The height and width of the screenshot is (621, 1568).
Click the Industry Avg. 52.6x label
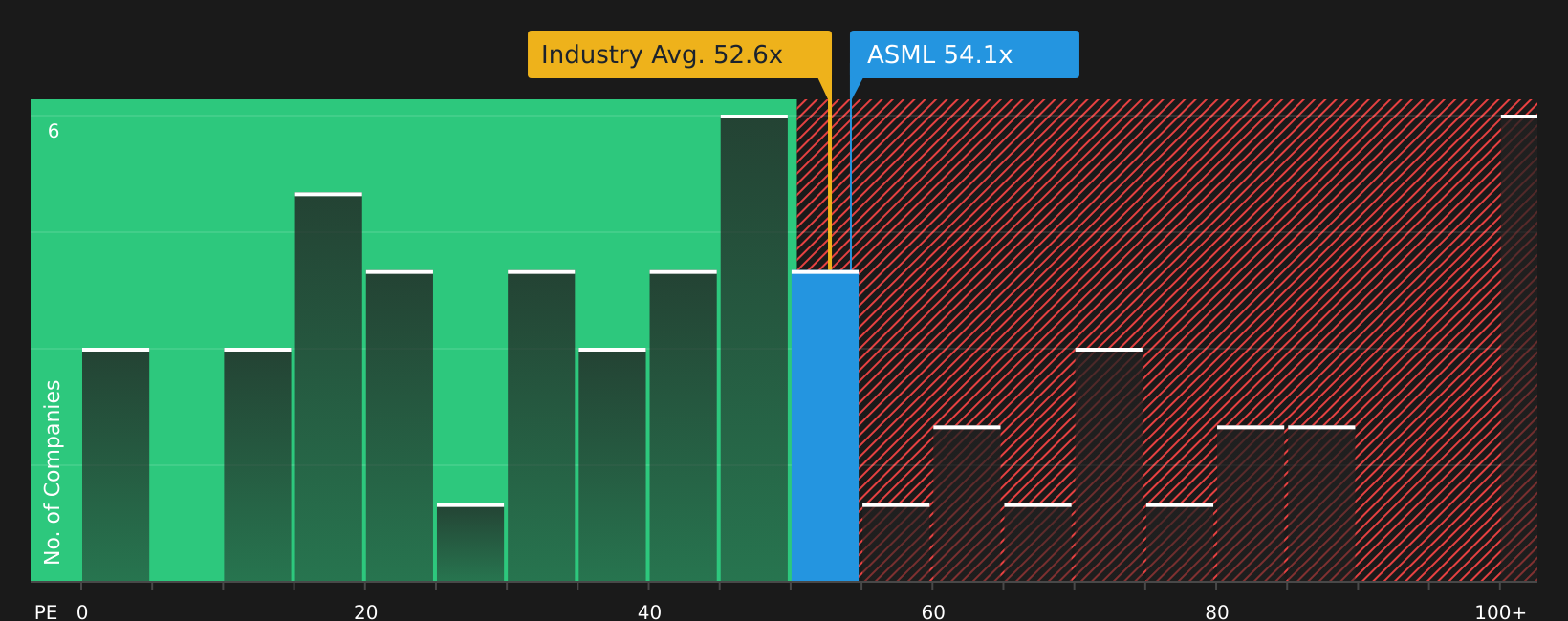pos(680,54)
